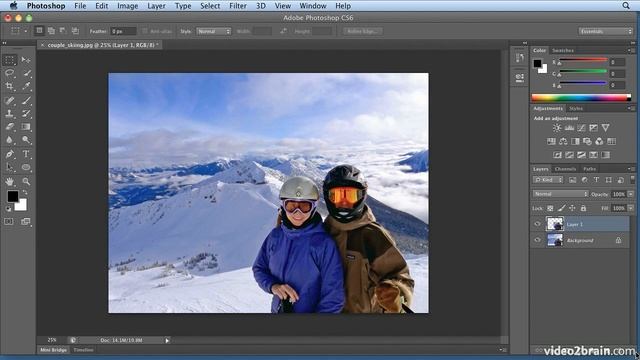Open the Timeline tab at bottom

(83, 350)
